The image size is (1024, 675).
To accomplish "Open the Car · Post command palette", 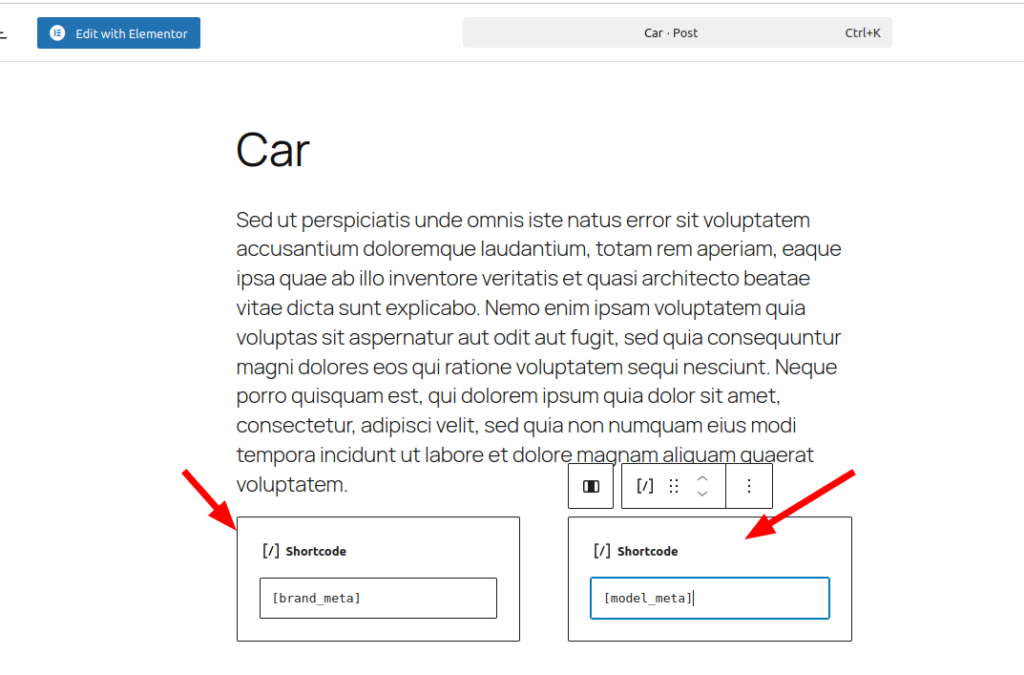I will click(671, 33).
